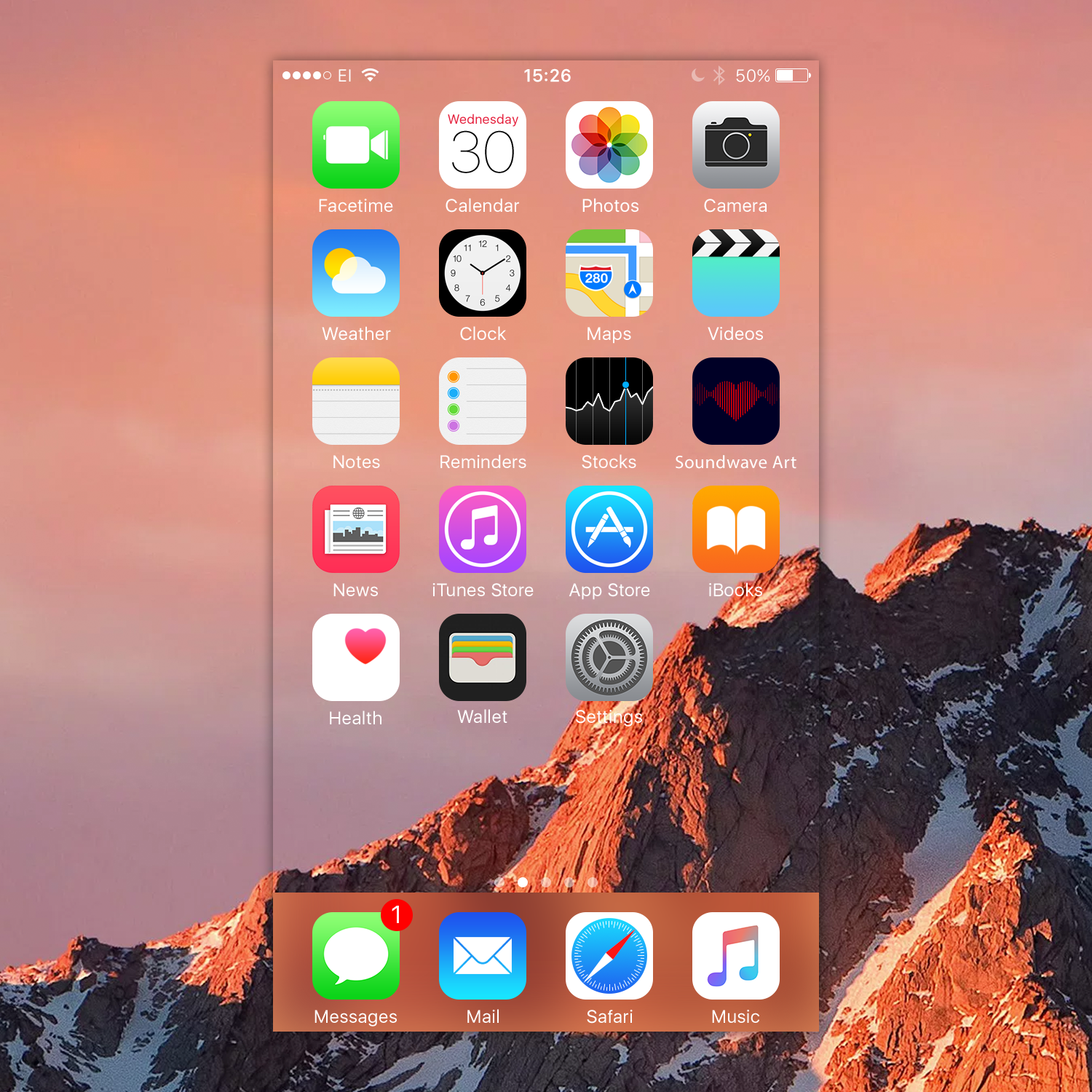This screenshot has width=1092, height=1092.
Task: Launch Safari from the dock
Action: 609,956
